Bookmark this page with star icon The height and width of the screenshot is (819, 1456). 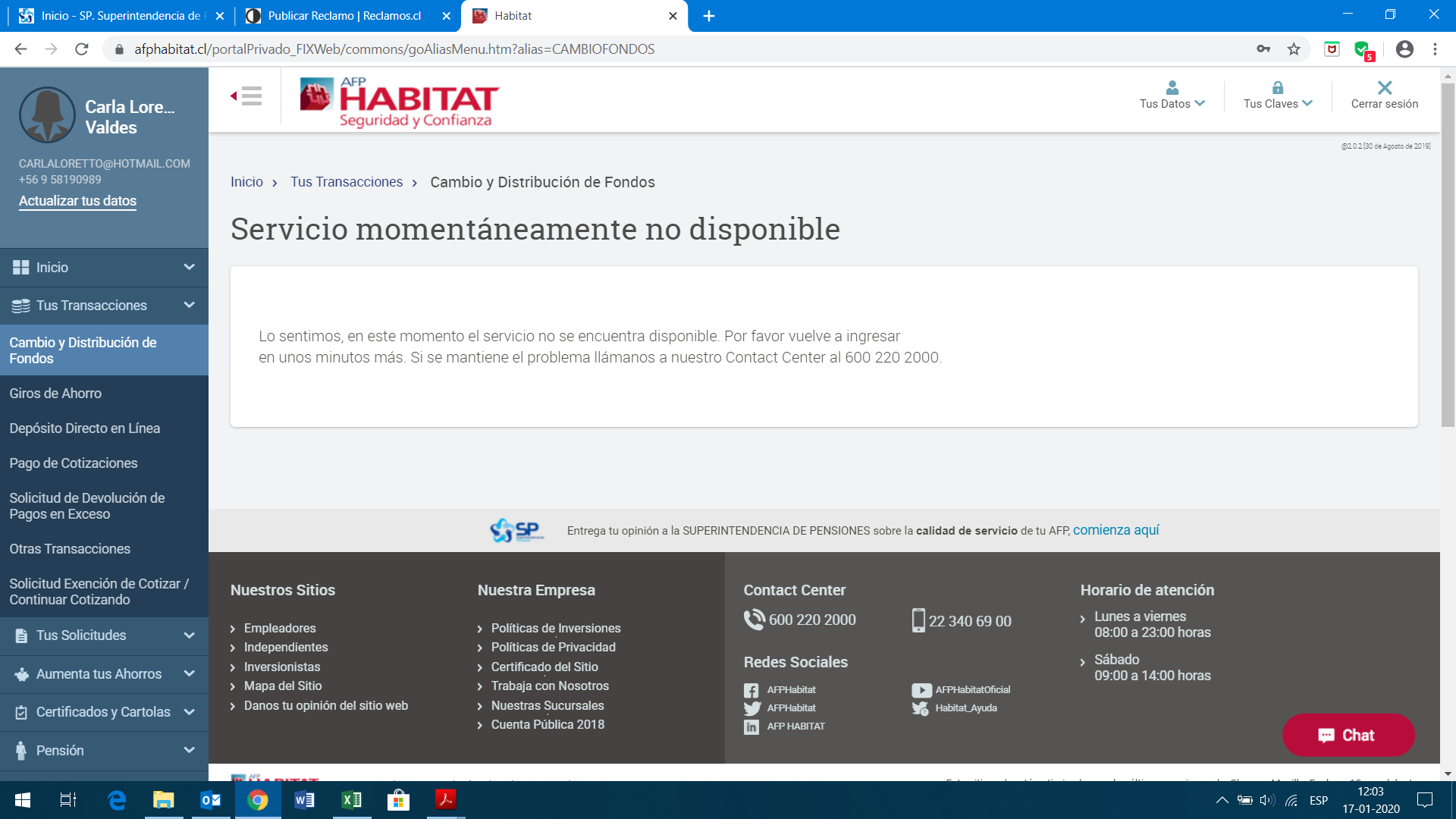(1294, 49)
